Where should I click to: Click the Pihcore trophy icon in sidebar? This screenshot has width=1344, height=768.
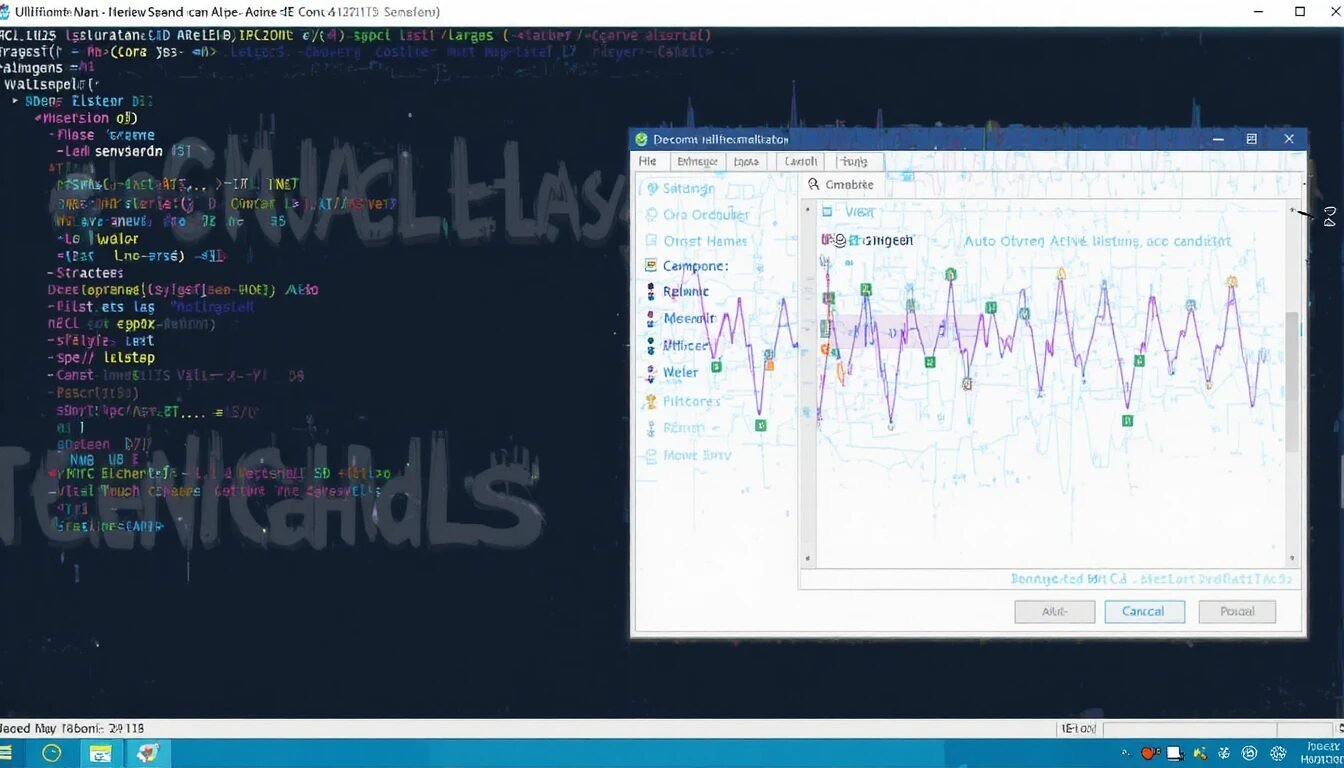point(651,401)
